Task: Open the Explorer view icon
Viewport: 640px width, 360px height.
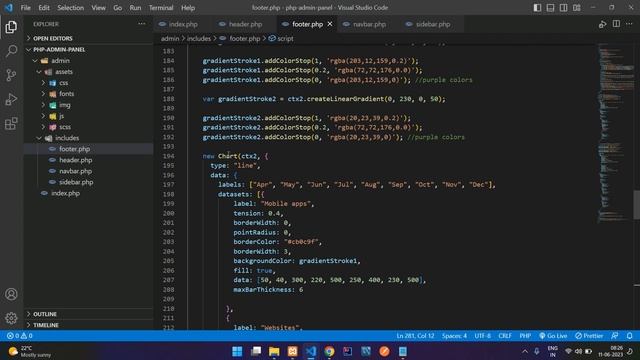Action: (x=11, y=27)
